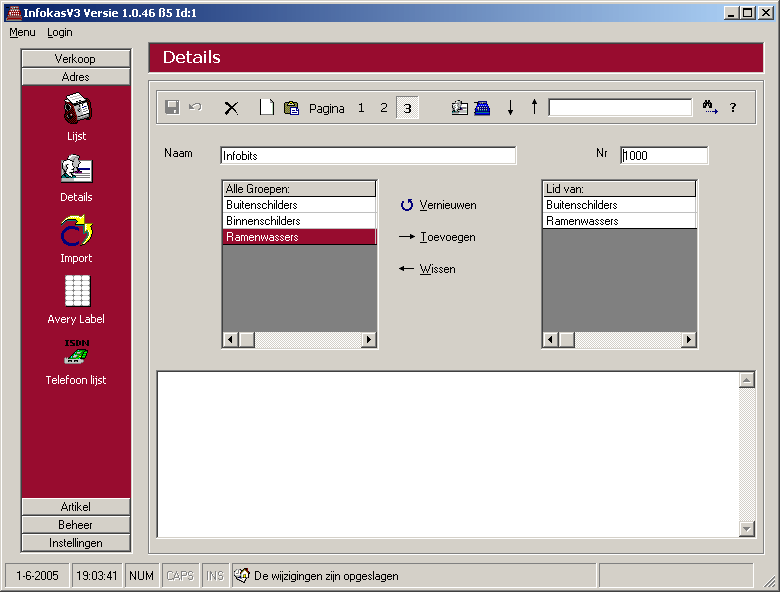The height and width of the screenshot is (592, 780).
Task: Click the down arrow toolbar icon
Action: [510, 108]
